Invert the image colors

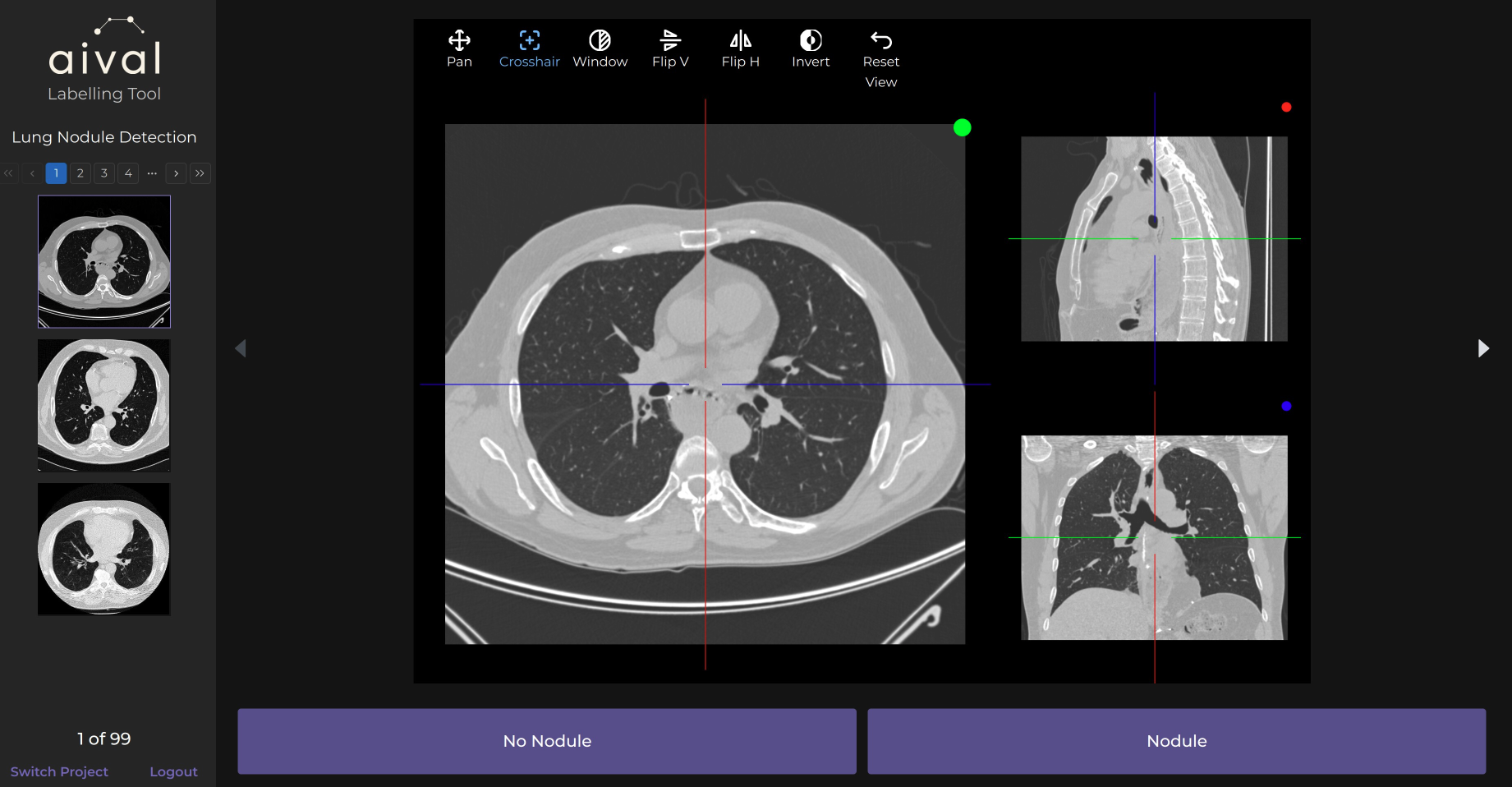811,49
